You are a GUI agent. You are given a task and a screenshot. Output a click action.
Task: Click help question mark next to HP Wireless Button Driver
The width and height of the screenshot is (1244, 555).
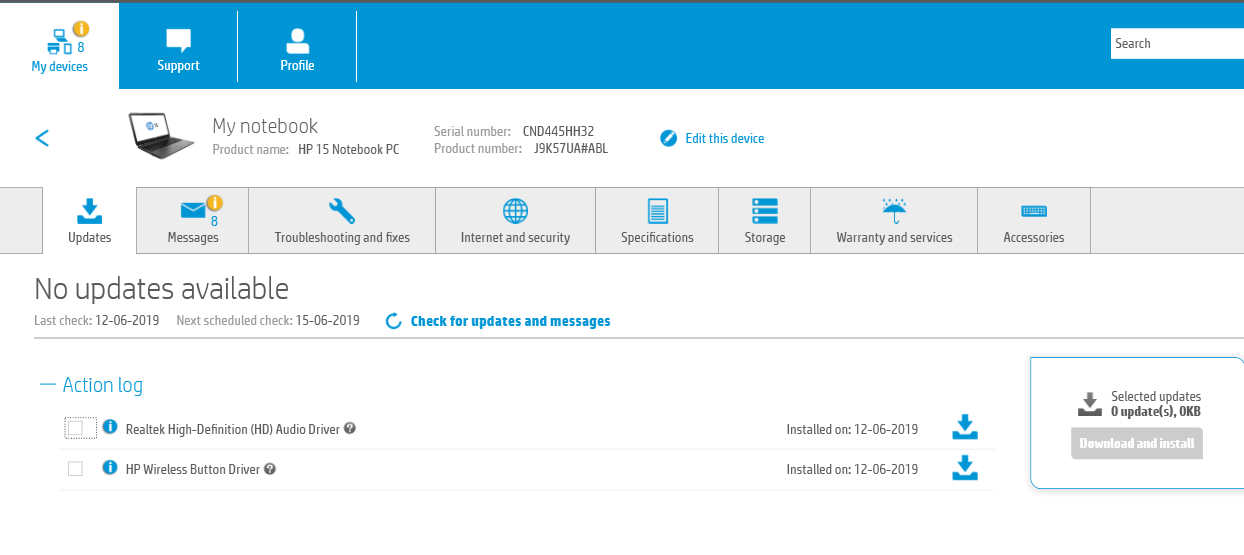pyautogui.click(x=270, y=469)
